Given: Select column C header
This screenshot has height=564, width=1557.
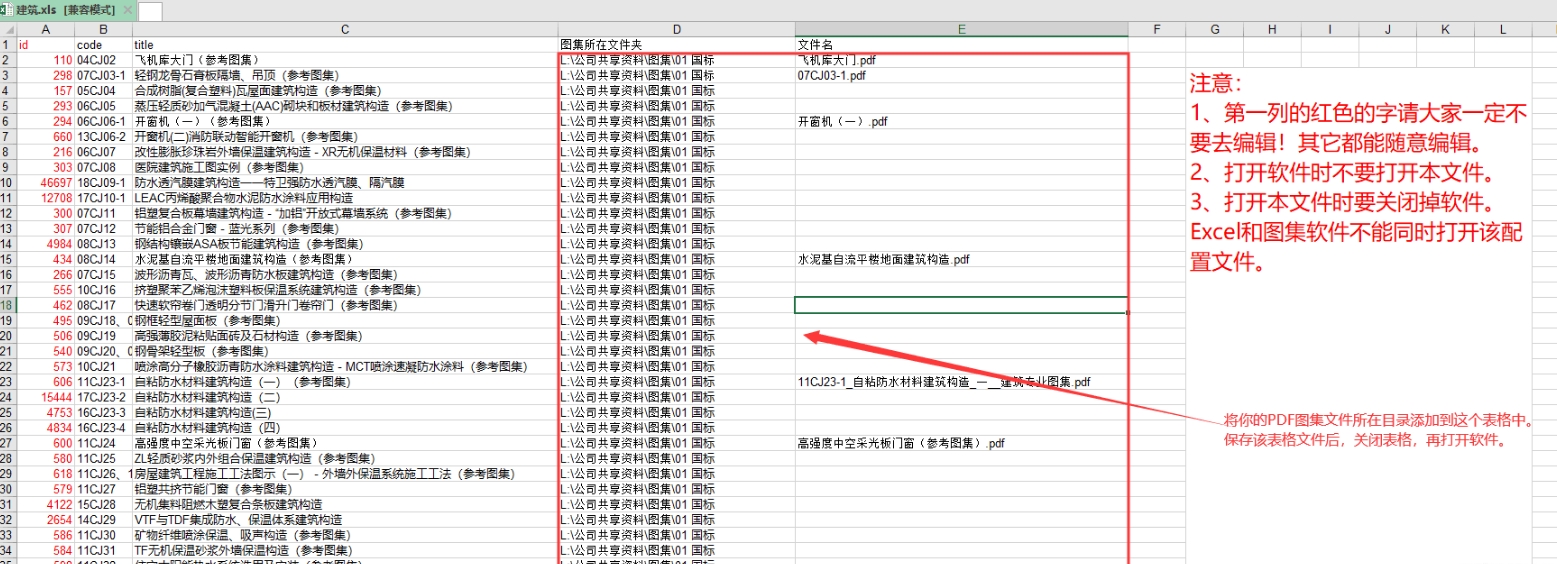Looking at the screenshot, I should click(x=345, y=30).
